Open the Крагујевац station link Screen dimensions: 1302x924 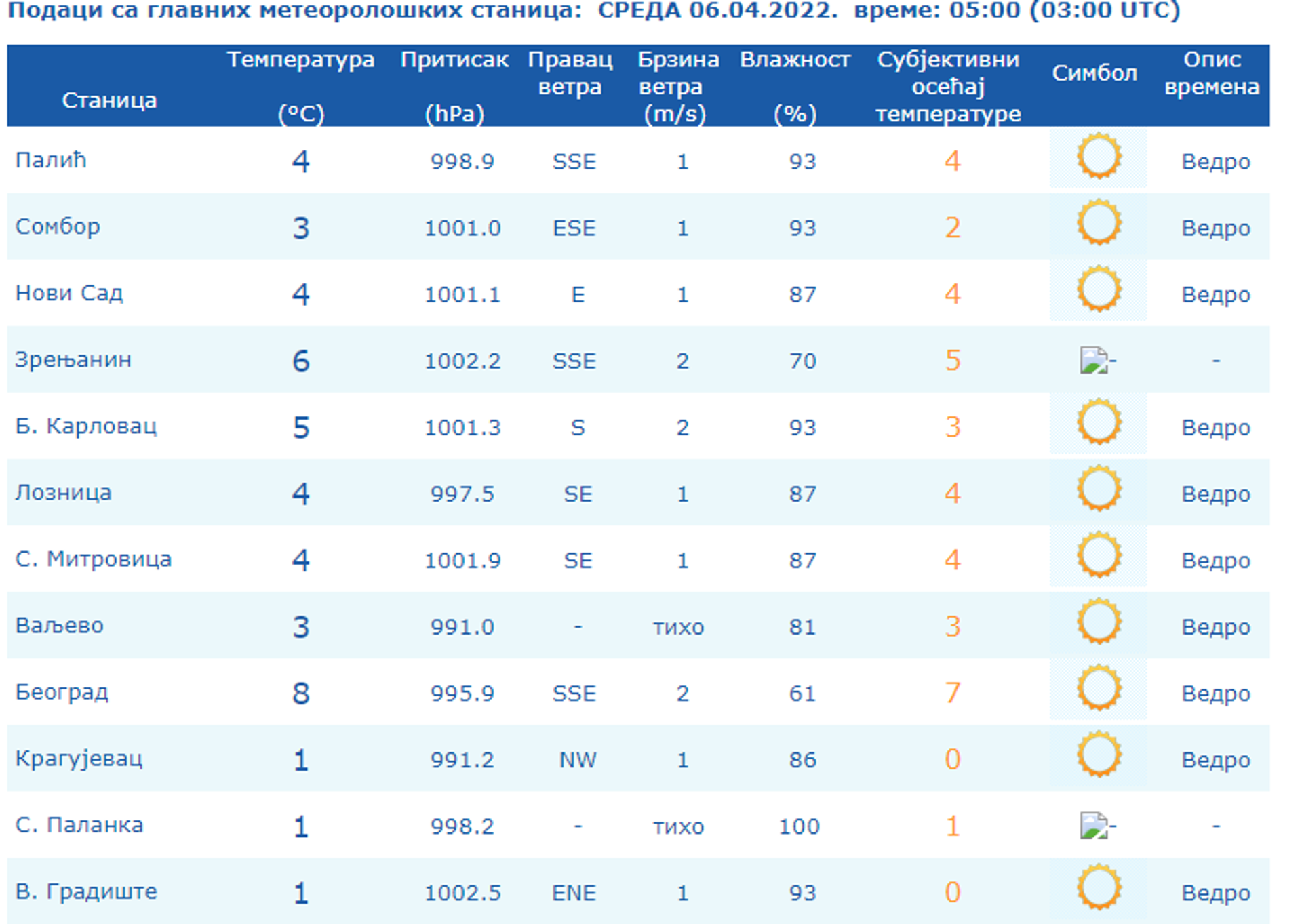click(79, 758)
